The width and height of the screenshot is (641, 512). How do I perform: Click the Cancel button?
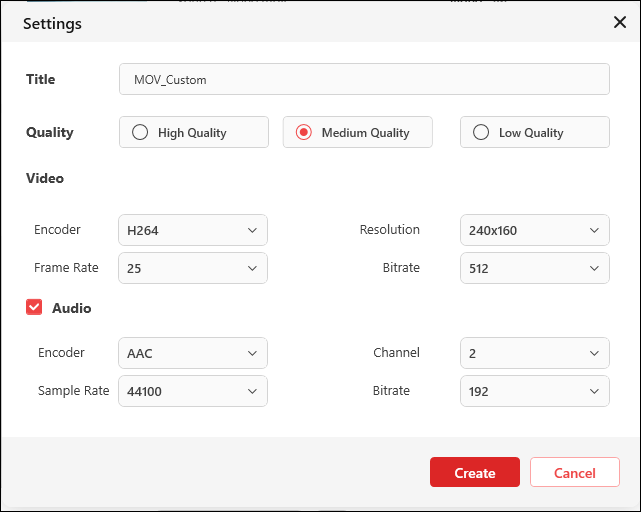point(575,473)
